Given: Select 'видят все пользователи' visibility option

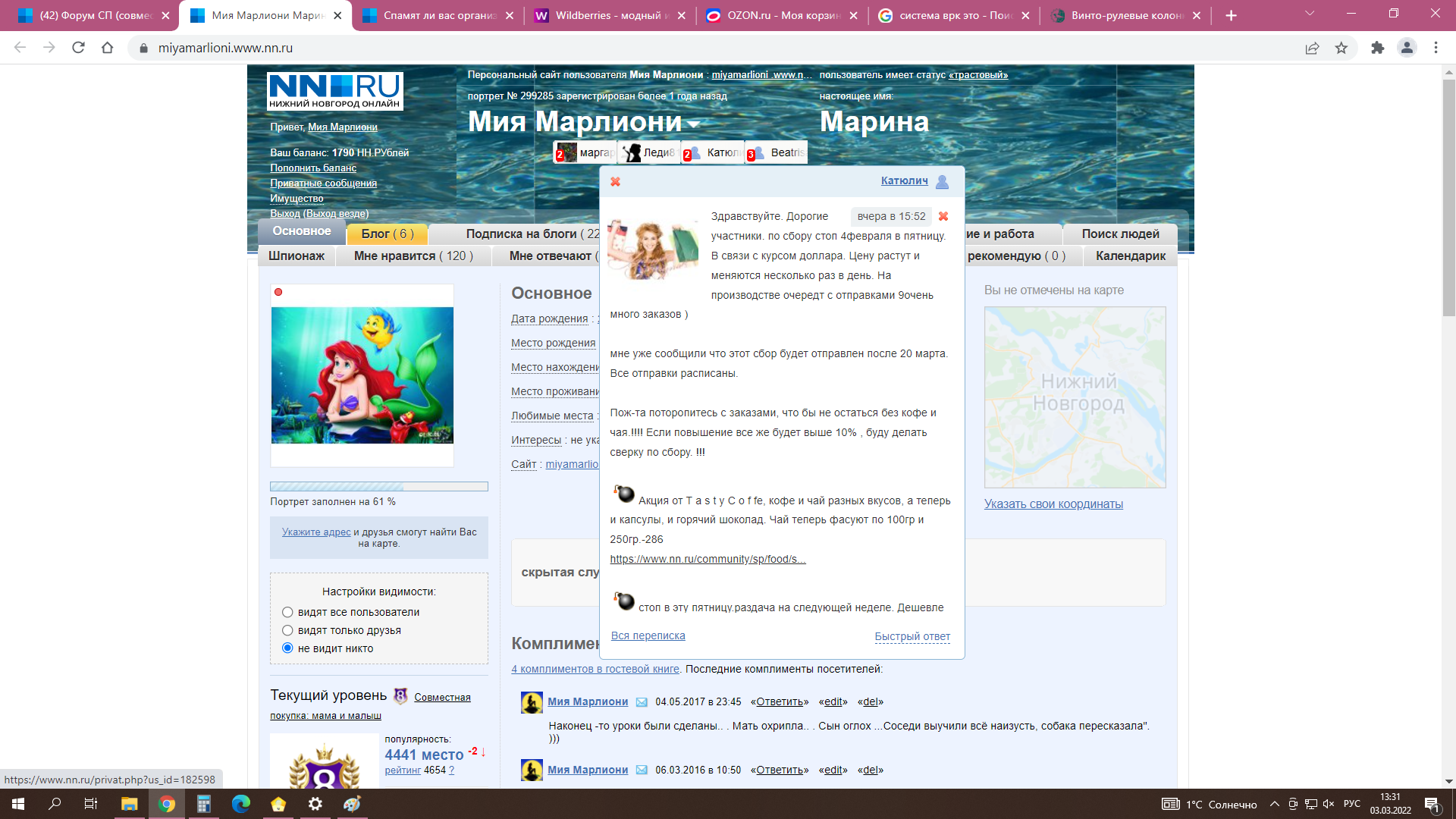Looking at the screenshot, I should (287, 612).
